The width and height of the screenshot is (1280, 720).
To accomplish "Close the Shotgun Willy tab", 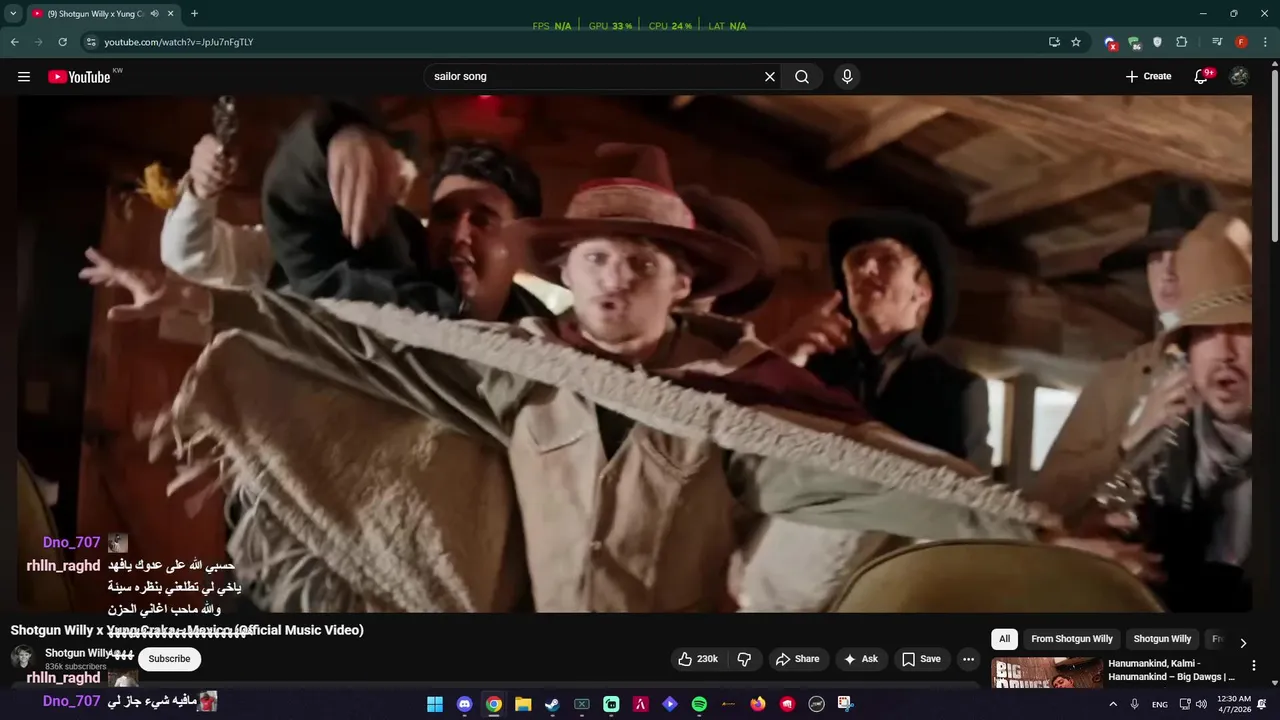I will (x=171, y=14).
